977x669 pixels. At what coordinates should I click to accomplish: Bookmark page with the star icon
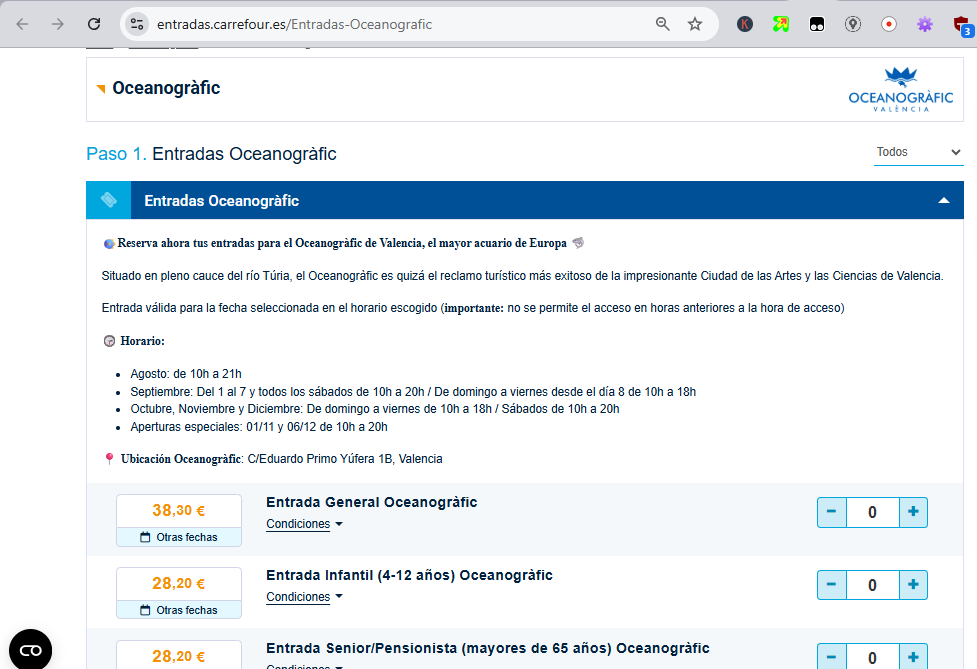(695, 24)
